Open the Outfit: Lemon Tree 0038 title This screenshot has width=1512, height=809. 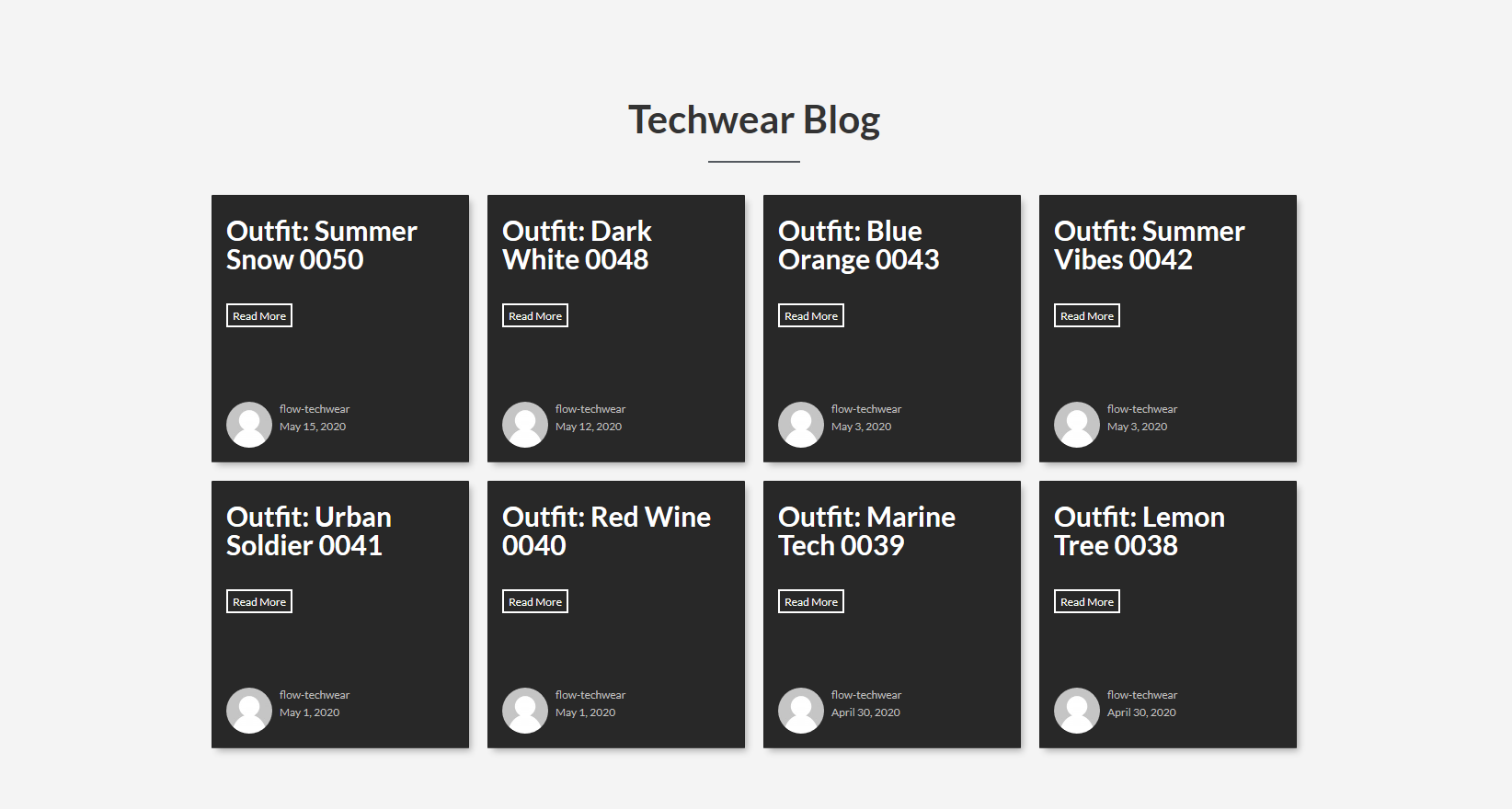(x=1140, y=531)
